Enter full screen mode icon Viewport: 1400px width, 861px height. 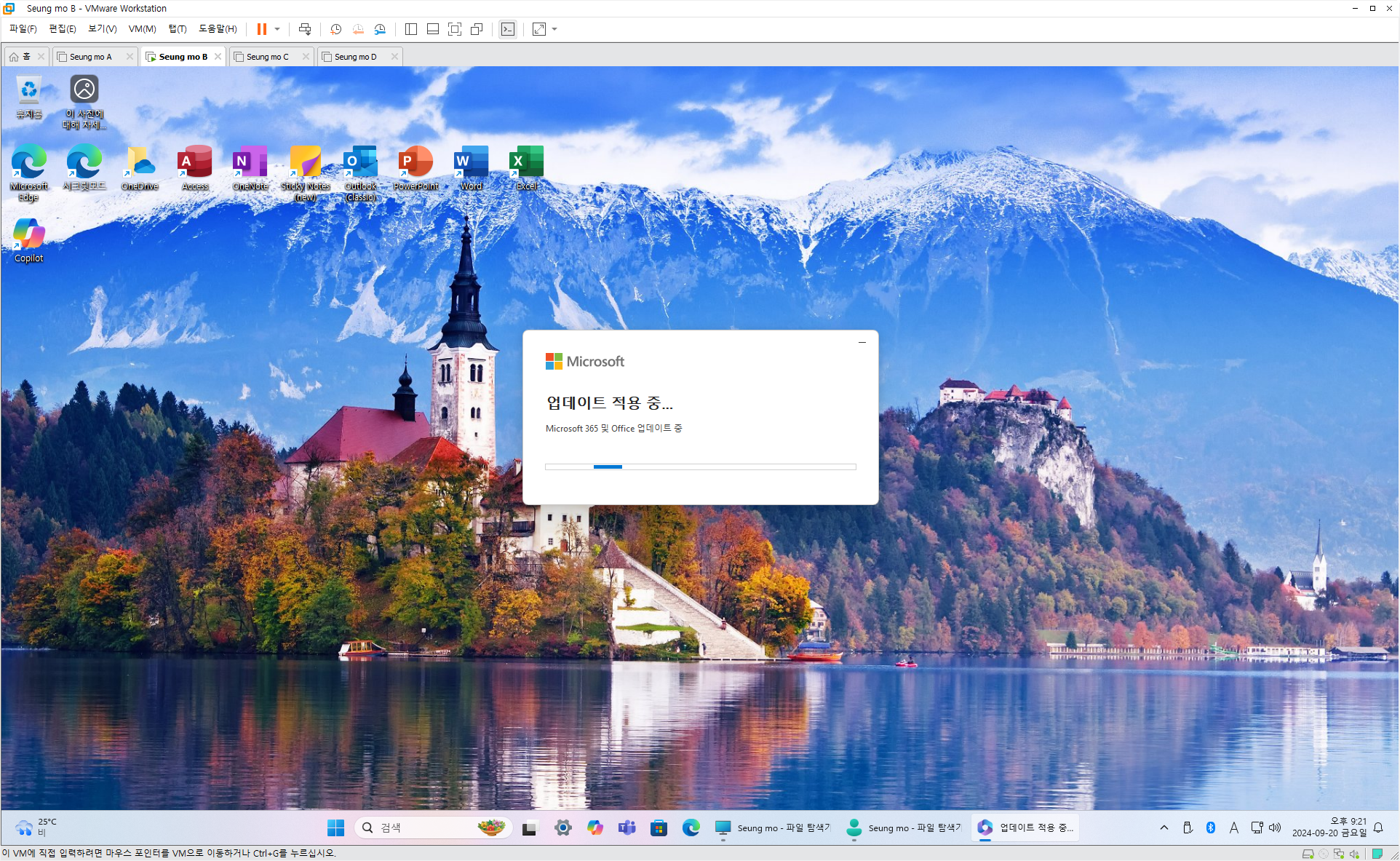tap(455, 29)
